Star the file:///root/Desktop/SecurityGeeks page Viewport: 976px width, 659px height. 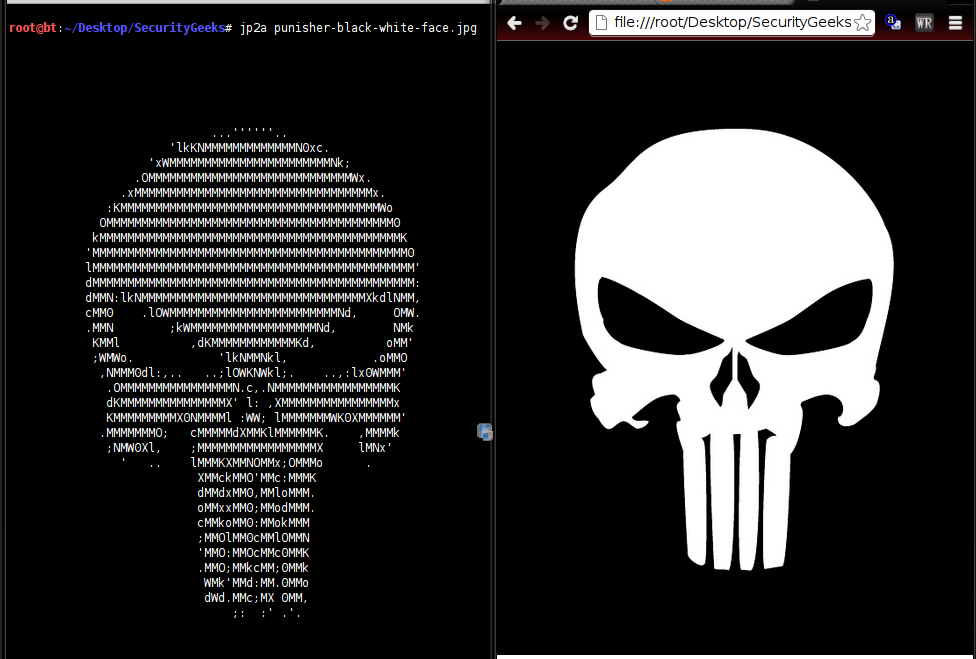point(862,21)
